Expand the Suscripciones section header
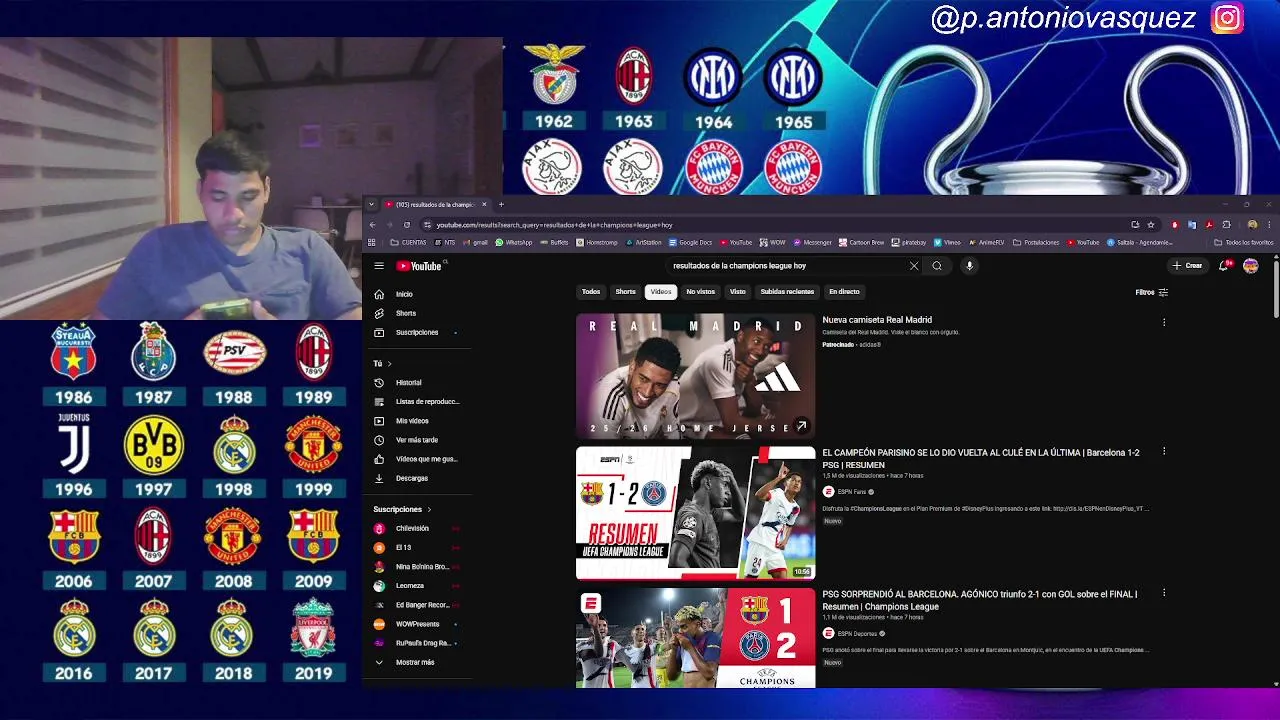1280x720 pixels. point(402,509)
